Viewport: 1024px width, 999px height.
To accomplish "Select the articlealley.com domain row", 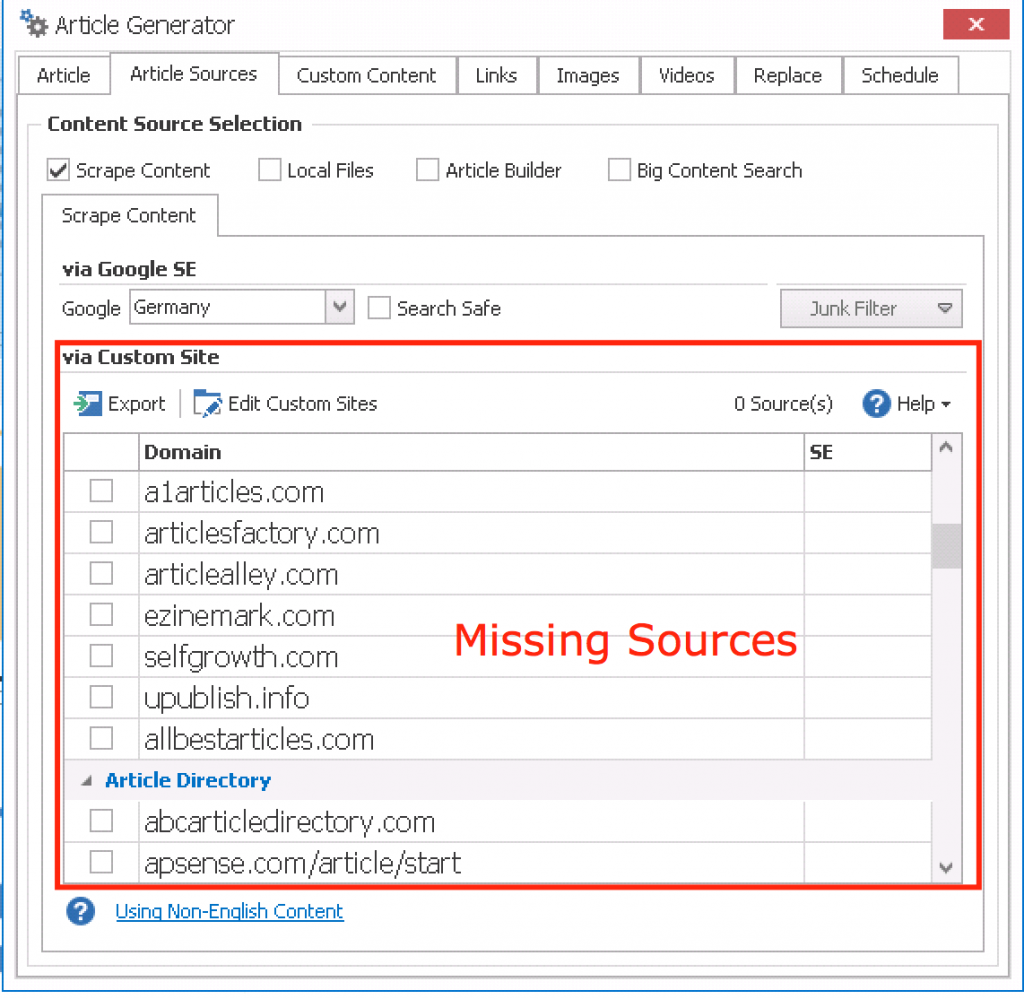I will pos(498,573).
